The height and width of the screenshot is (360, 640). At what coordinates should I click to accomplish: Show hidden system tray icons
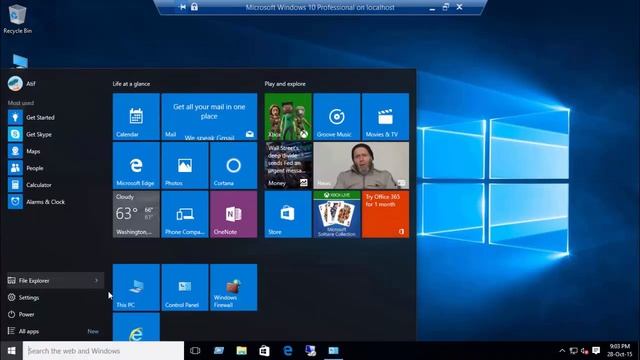click(x=562, y=351)
